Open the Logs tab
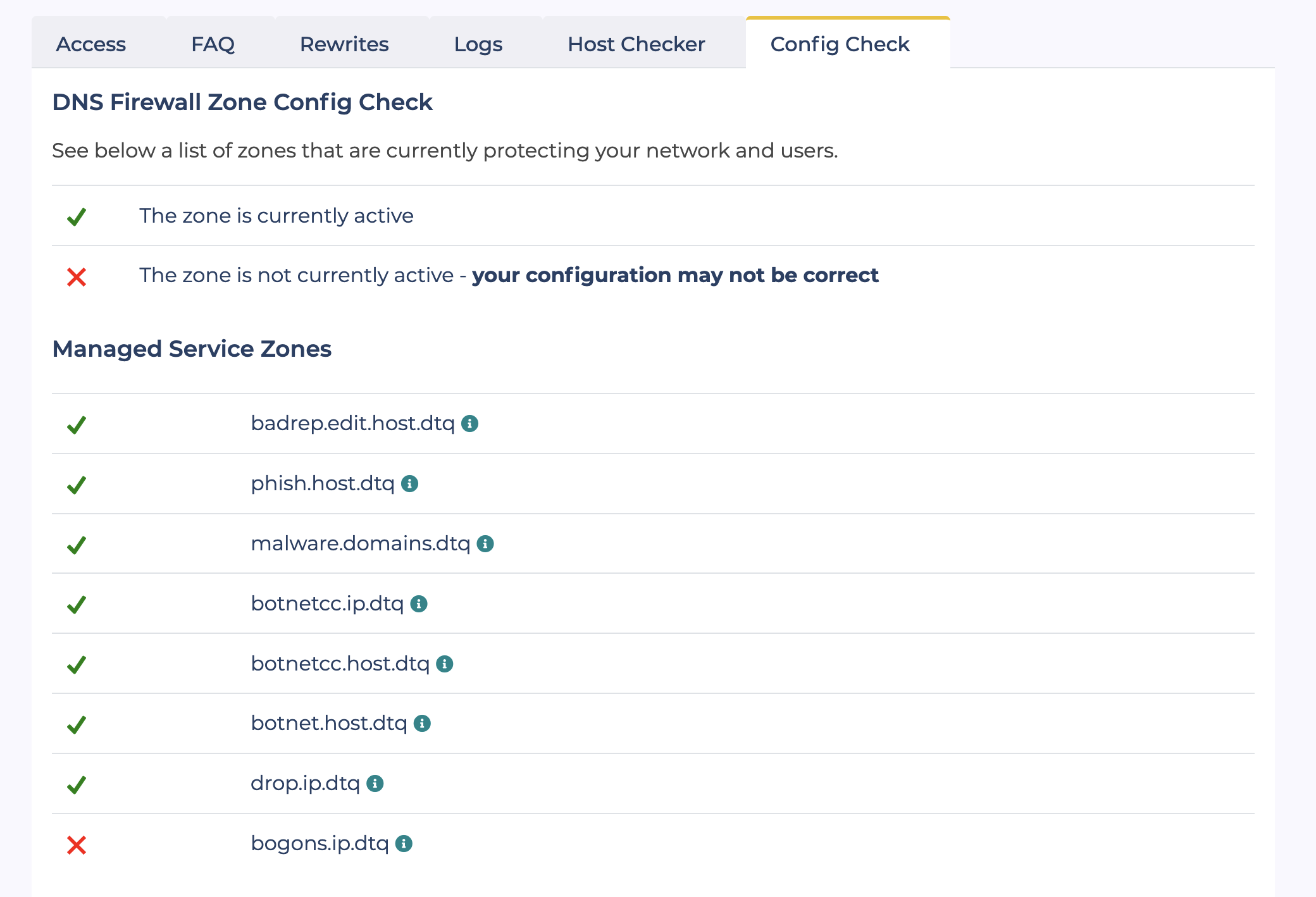1316x897 pixels. point(478,44)
